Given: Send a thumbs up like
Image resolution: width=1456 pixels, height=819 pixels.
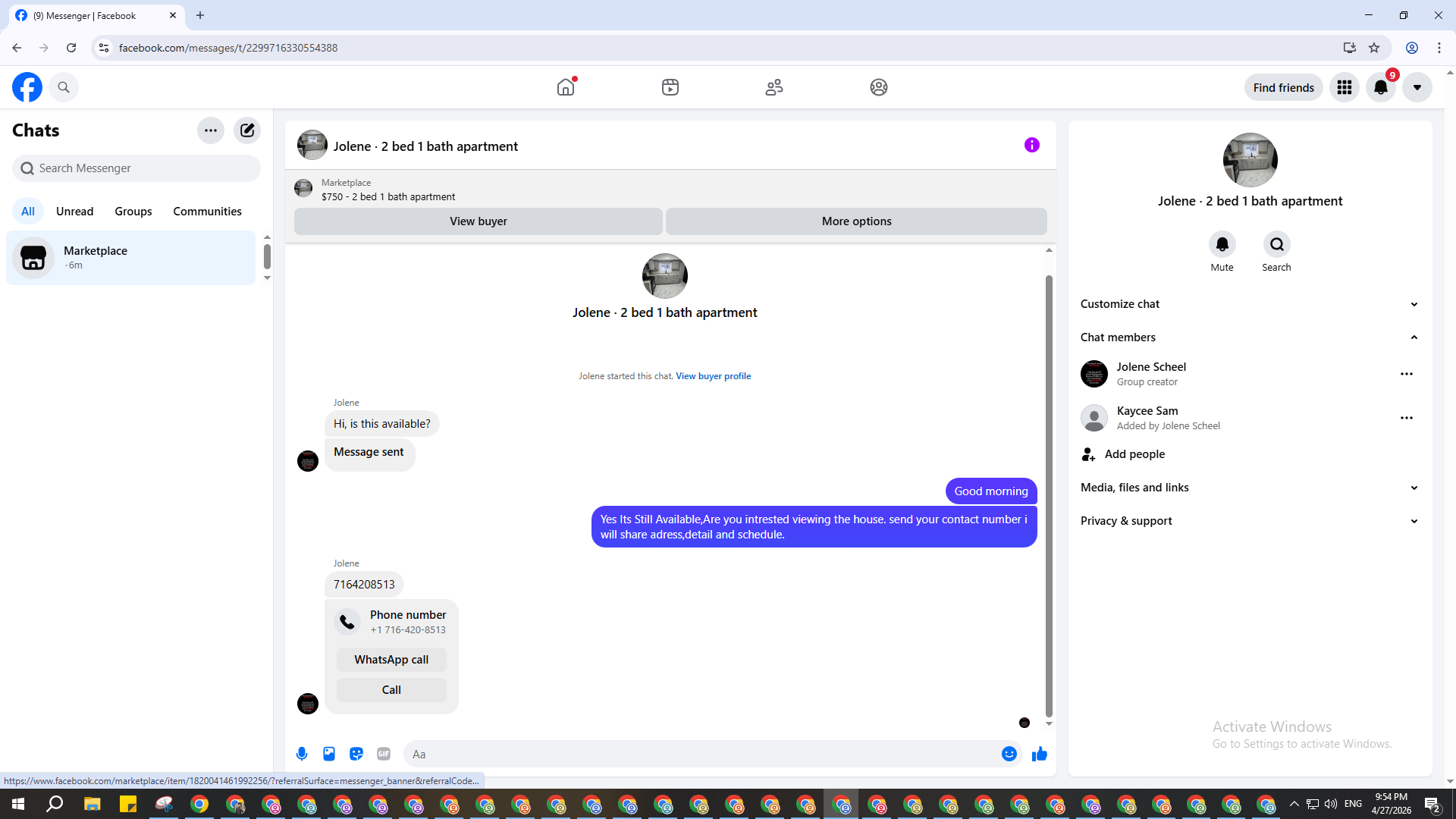Looking at the screenshot, I should click(x=1039, y=754).
